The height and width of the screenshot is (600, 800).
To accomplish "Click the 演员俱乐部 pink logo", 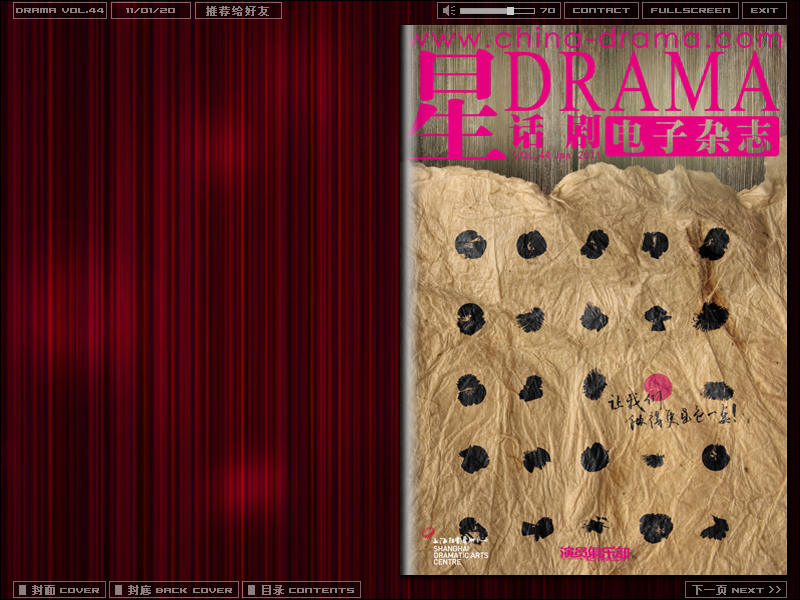I will tap(595, 553).
